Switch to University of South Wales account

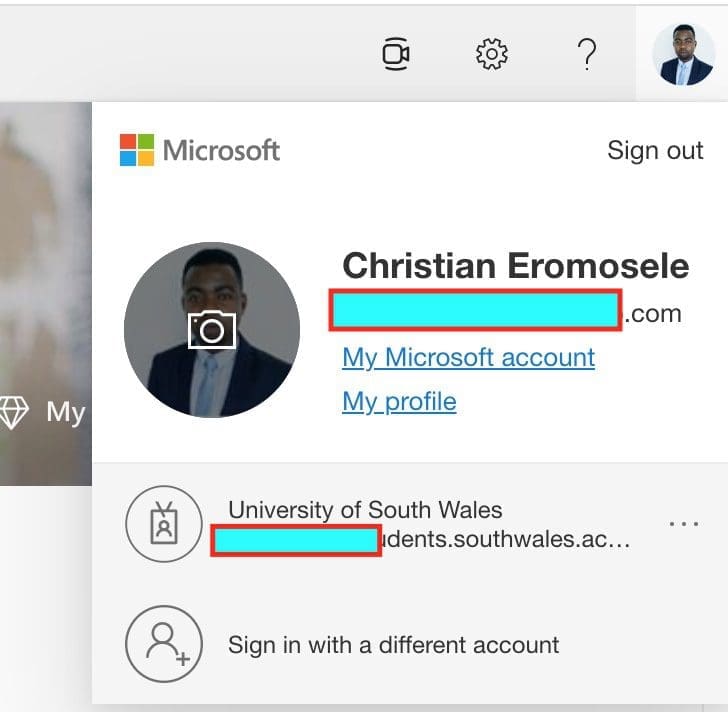(365, 510)
